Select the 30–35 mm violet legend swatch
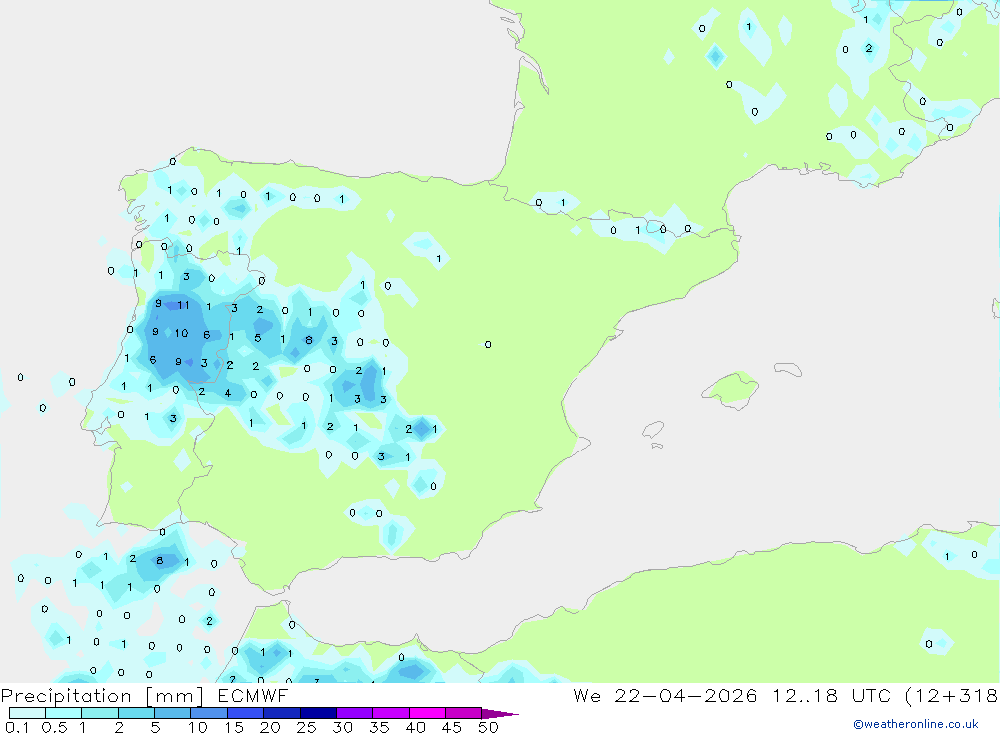The height and width of the screenshot is (733, 1000). pyautogui.click(x=354, y=713)
